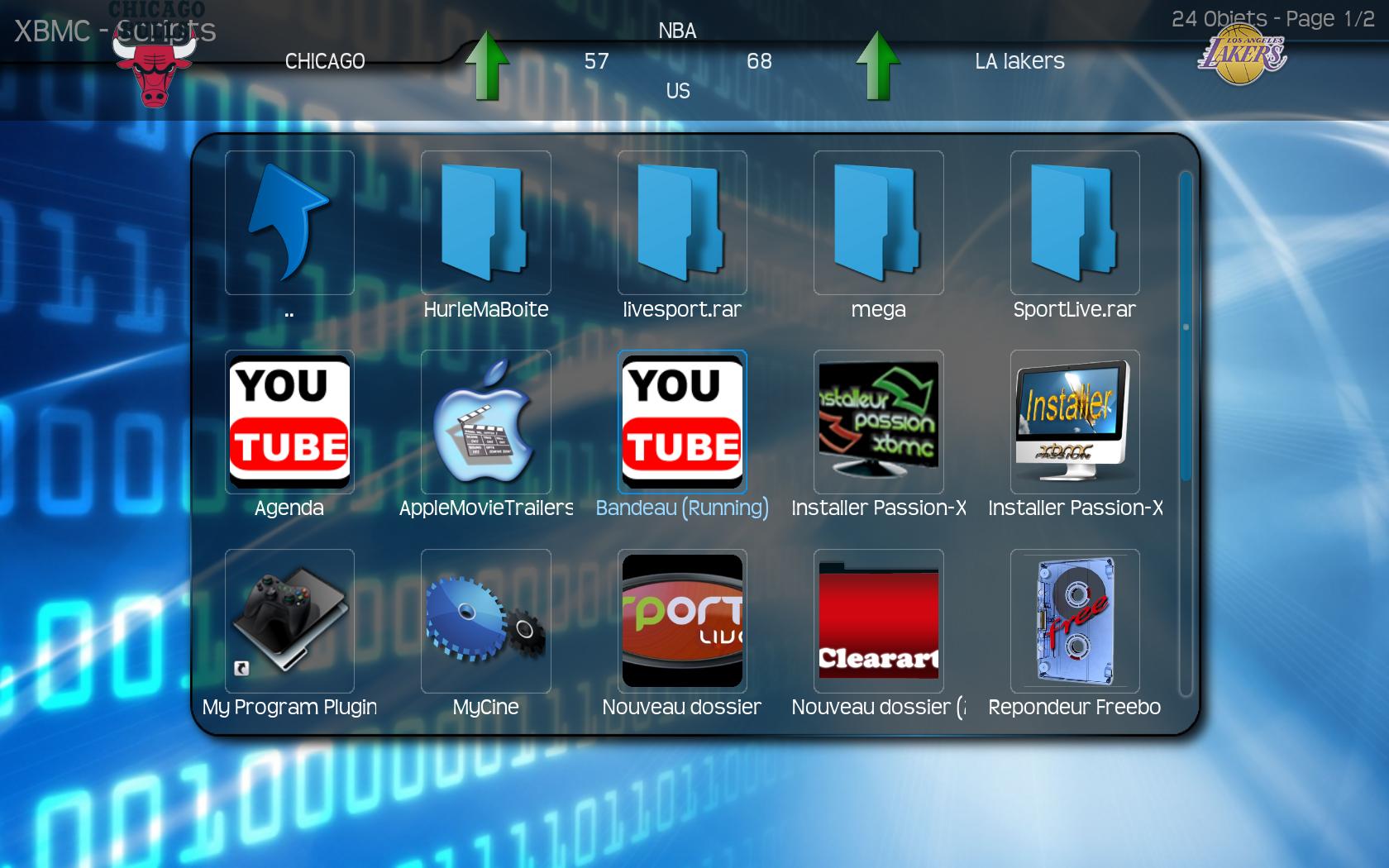Select the Bandeau (Running) YouTube icon
Viewport: 1389px width, 868px height.
(682, 422)
